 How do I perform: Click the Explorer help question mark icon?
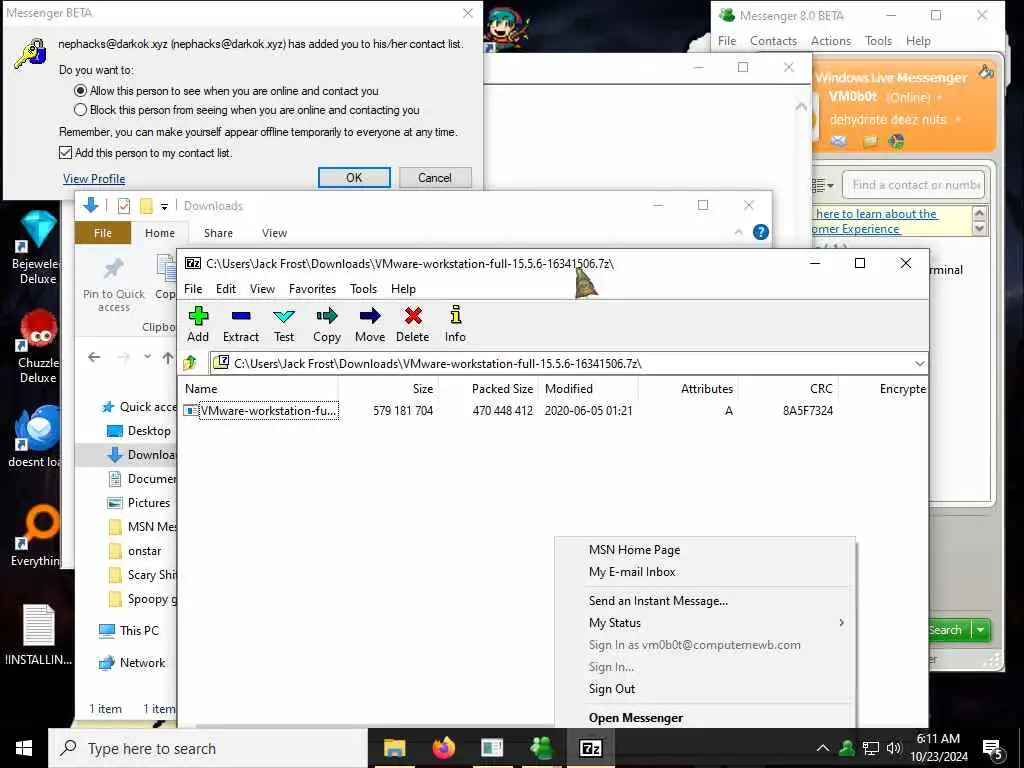click(761, 232)
